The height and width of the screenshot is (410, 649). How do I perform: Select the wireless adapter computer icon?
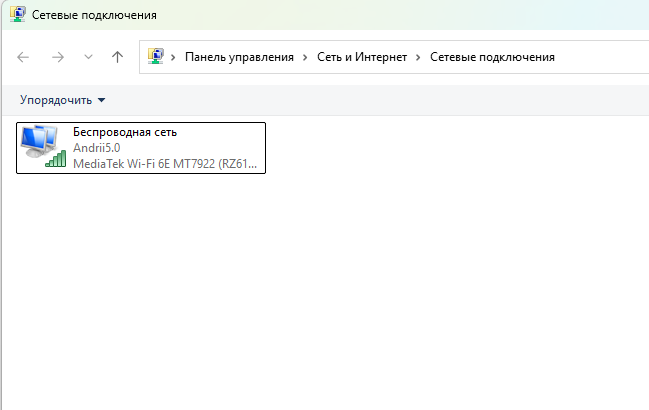pos(40,141)
